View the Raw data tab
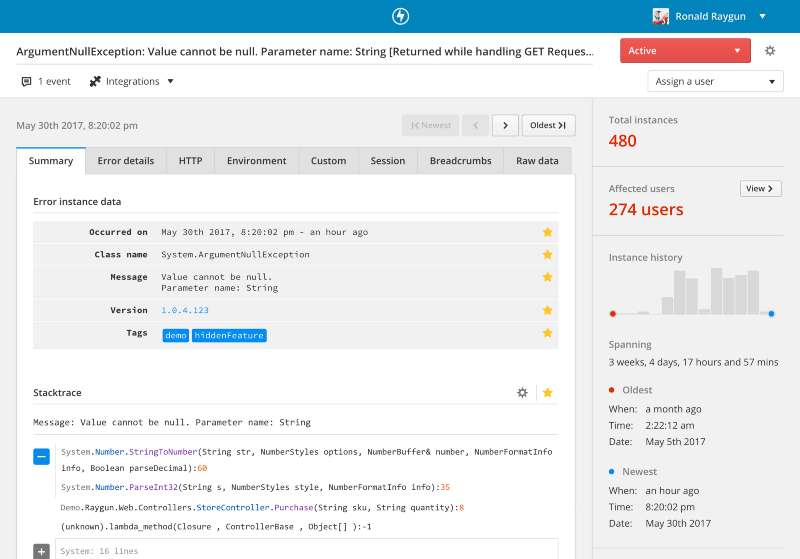This screenshot has width=800, height=559. click(537, 161)
